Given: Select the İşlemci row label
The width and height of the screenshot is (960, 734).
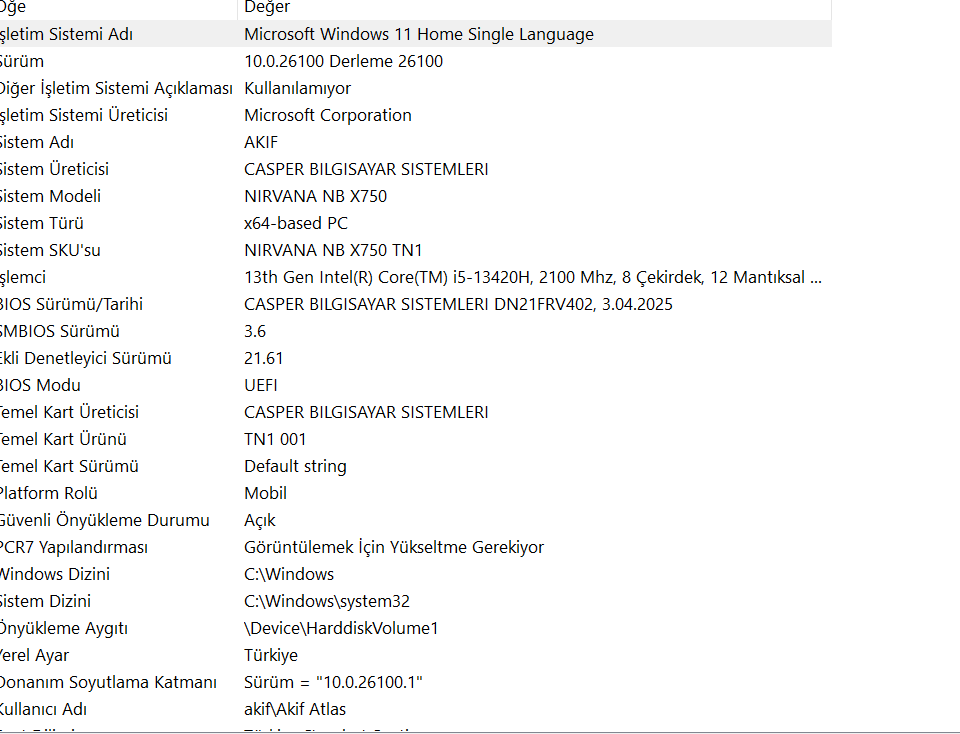Looking at the screenshot, I should pos(23,277).
